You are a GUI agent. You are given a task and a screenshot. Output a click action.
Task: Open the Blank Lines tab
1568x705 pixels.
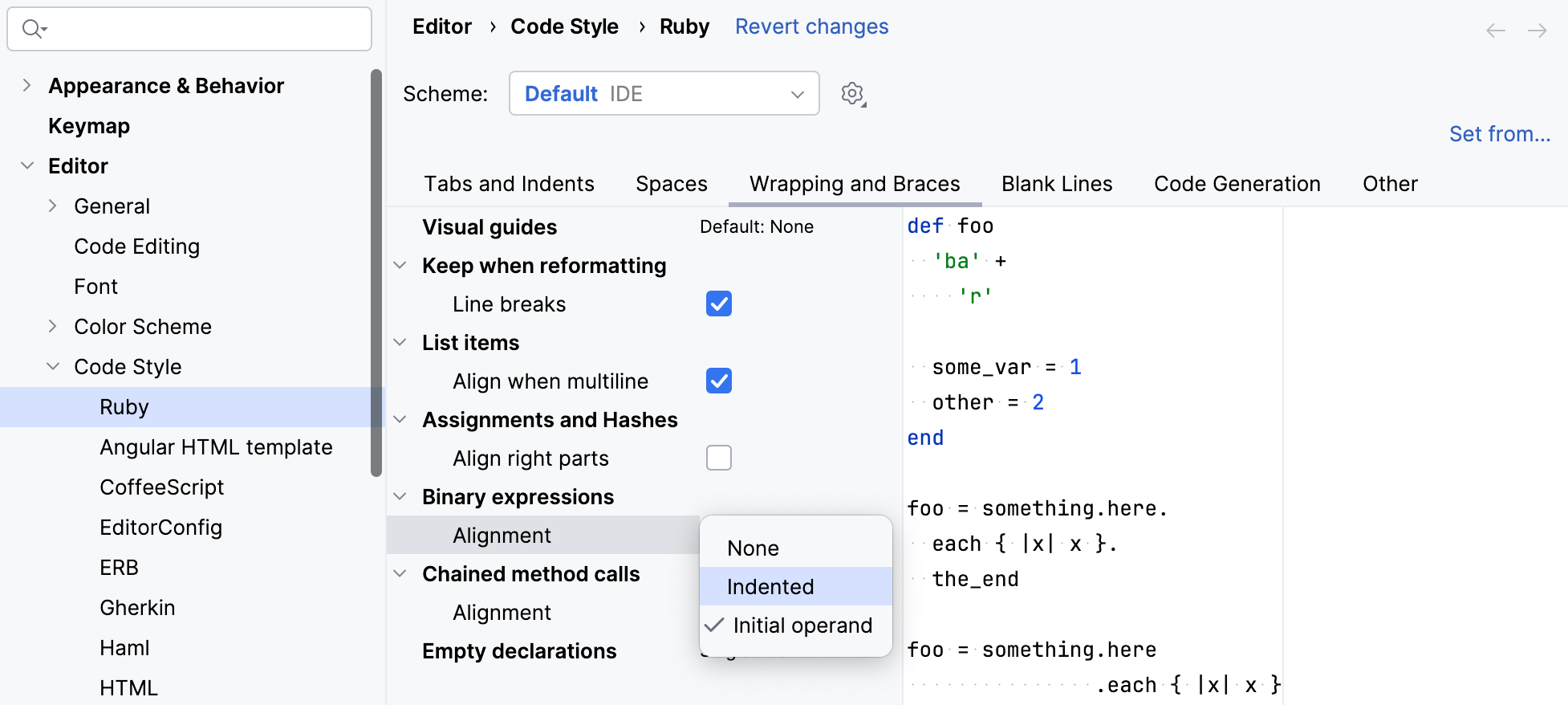click(x=1057, y=184)
